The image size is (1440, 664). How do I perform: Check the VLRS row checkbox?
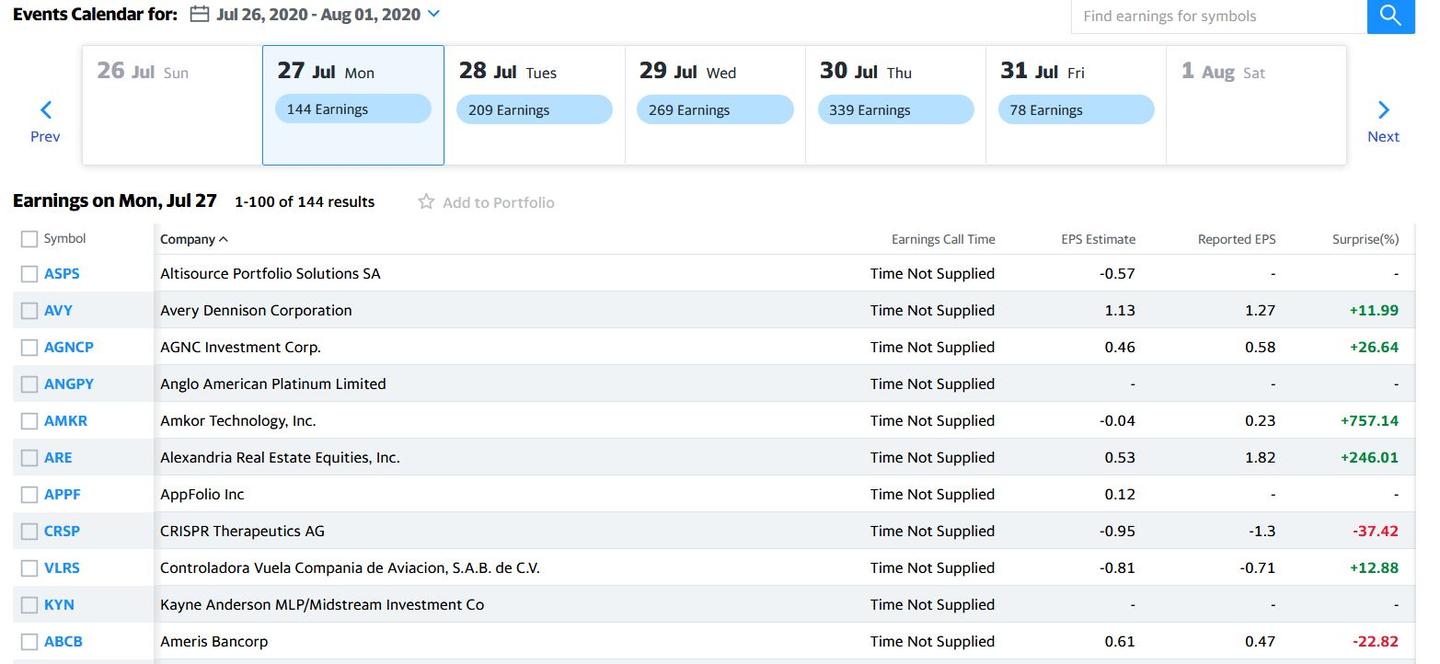29,568
